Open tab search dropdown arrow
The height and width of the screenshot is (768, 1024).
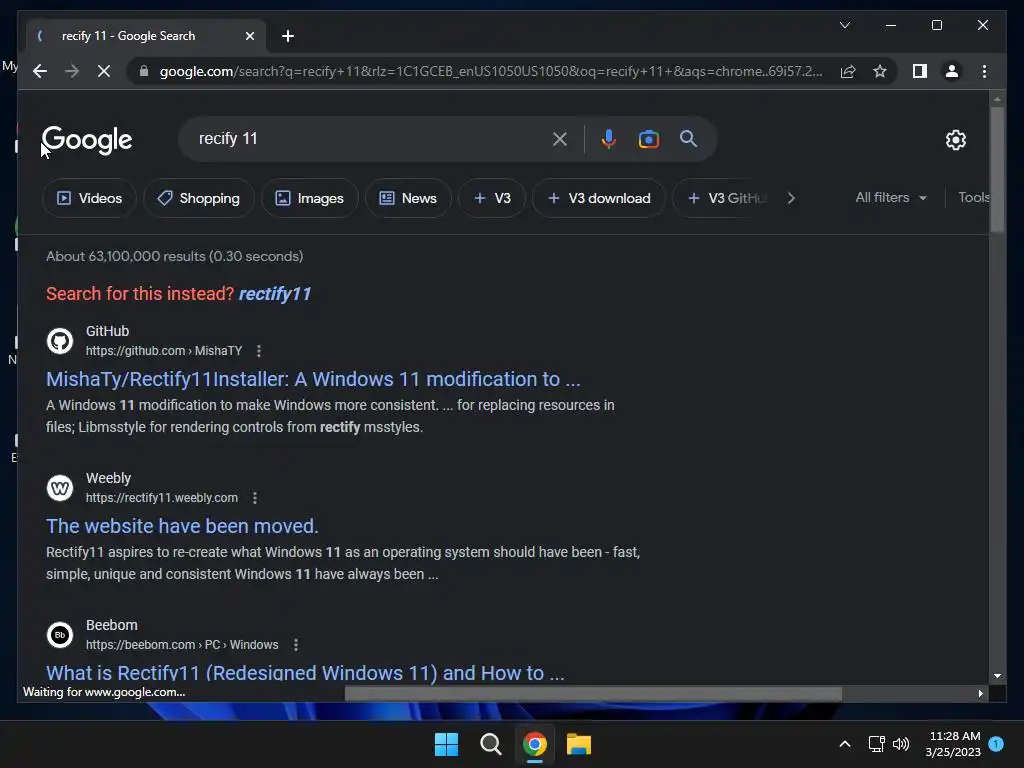[844, 25]
